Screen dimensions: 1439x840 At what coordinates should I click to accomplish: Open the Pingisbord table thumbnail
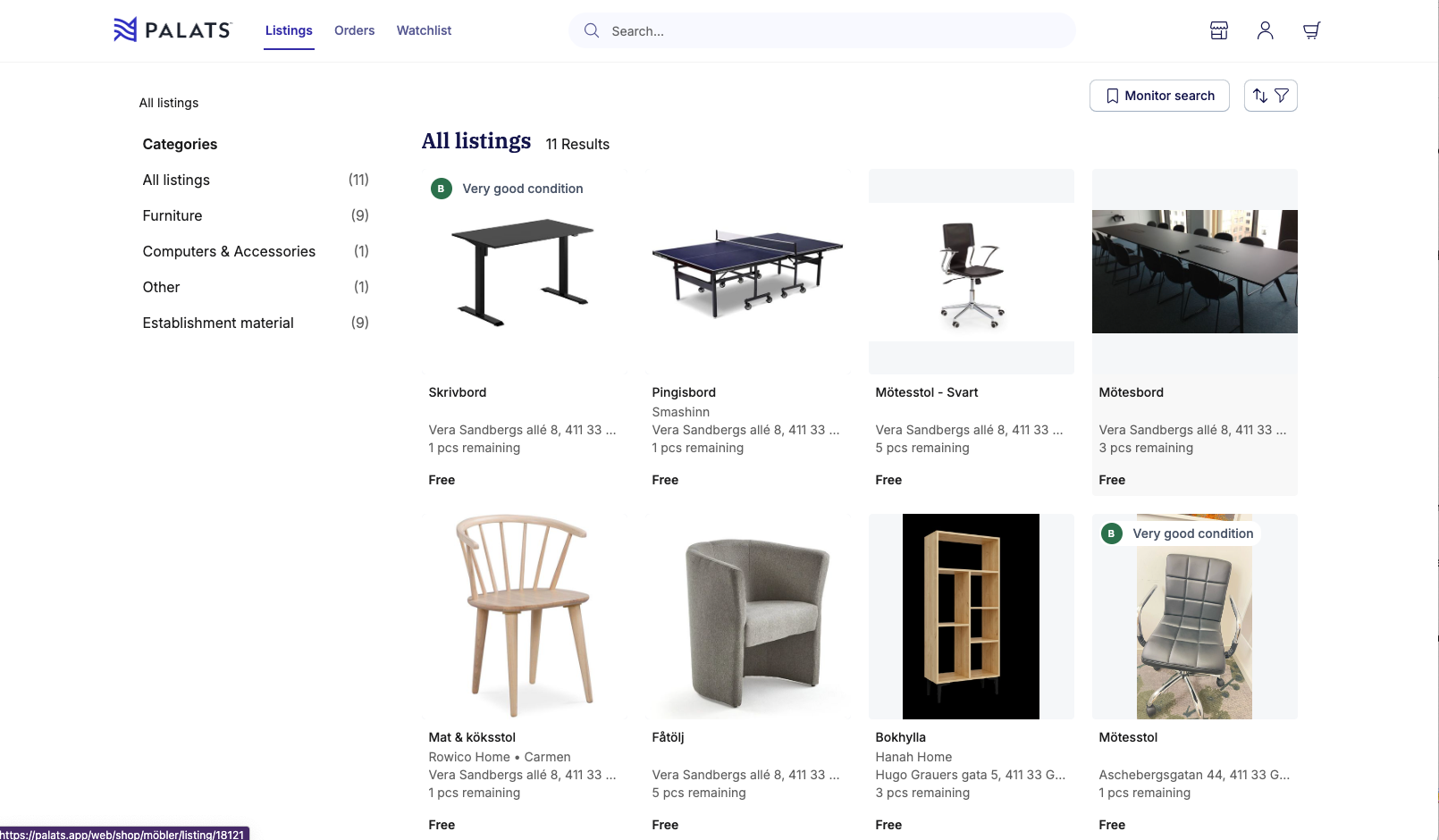coord(747,272)
